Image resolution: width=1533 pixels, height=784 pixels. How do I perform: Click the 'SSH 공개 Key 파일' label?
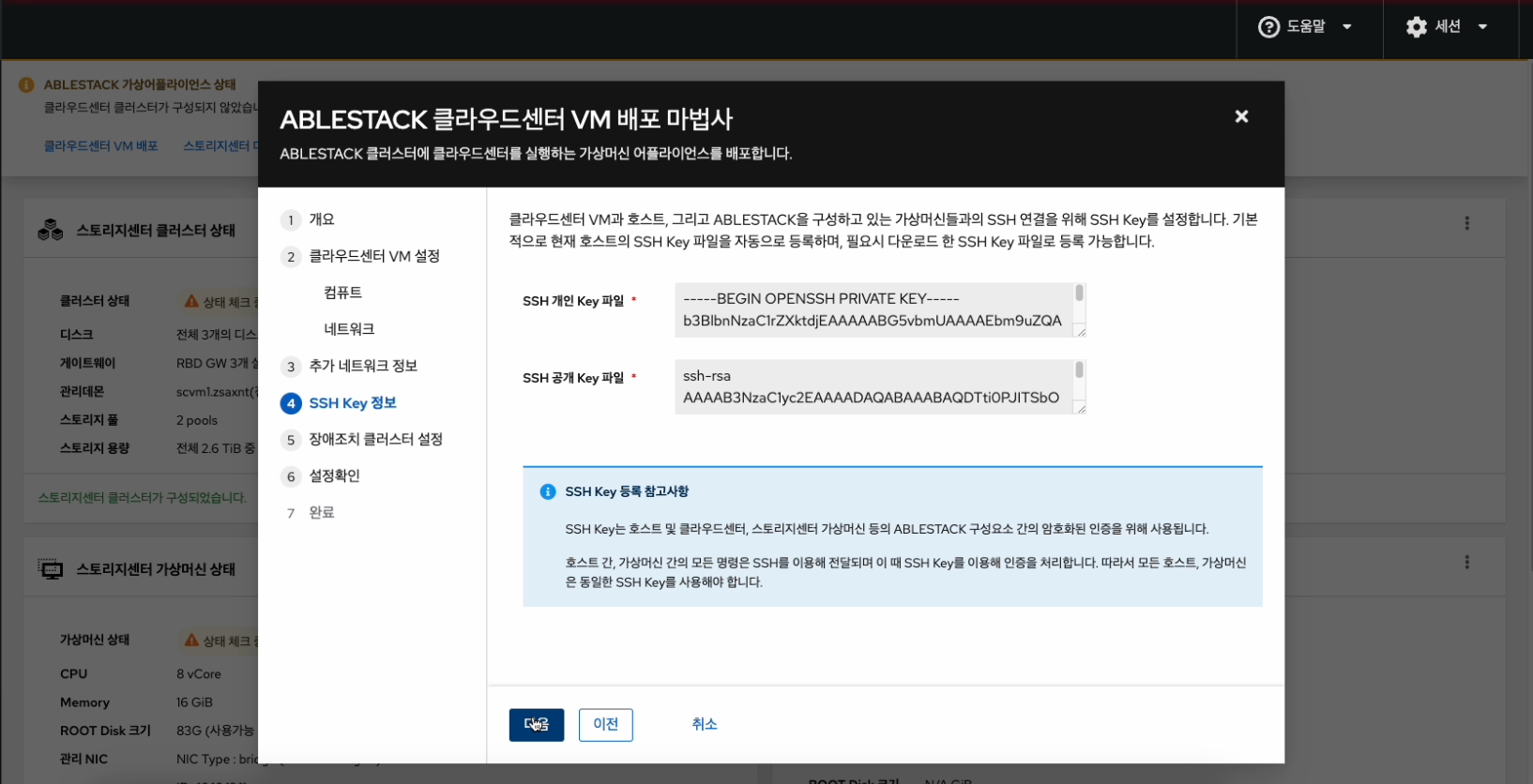[x=573, y=378]
